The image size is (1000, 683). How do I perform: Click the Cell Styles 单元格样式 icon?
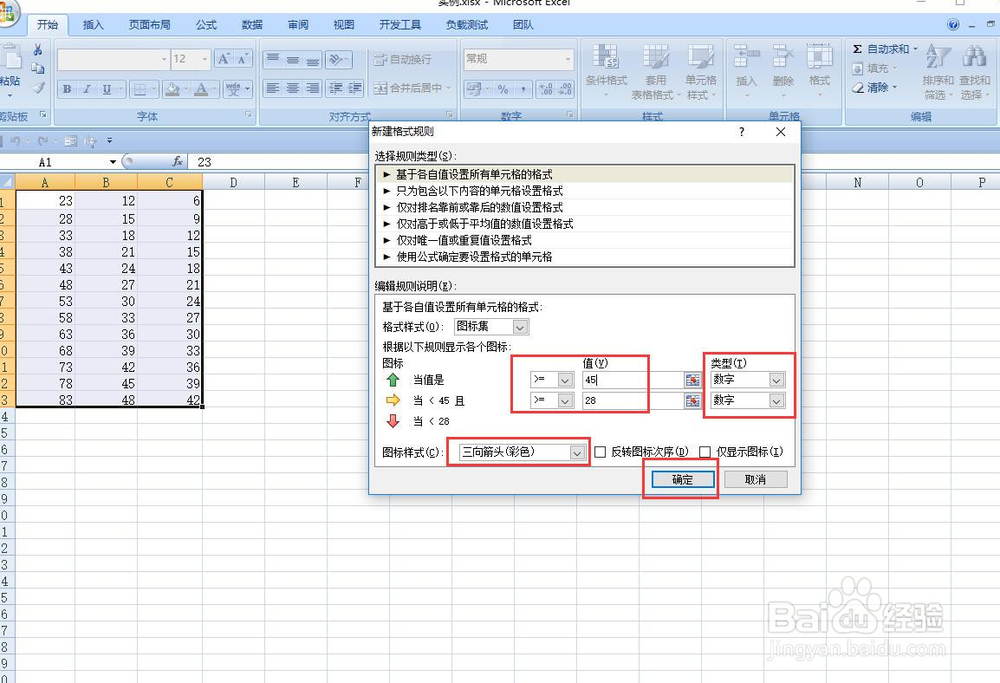tap(701, 71)
